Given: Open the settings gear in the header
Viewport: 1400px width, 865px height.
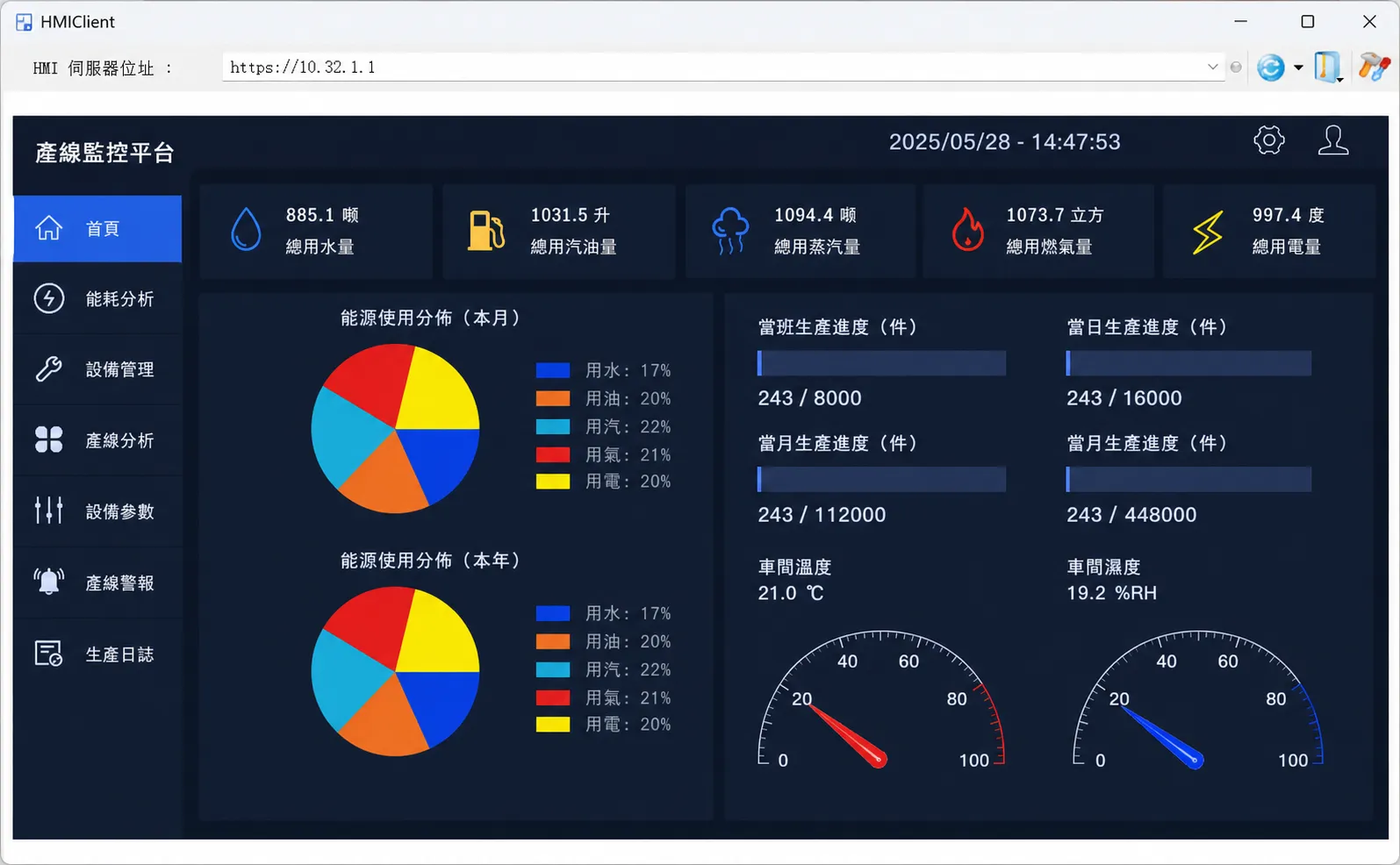Looking at the screenshot, I should tap(1268, 140).
